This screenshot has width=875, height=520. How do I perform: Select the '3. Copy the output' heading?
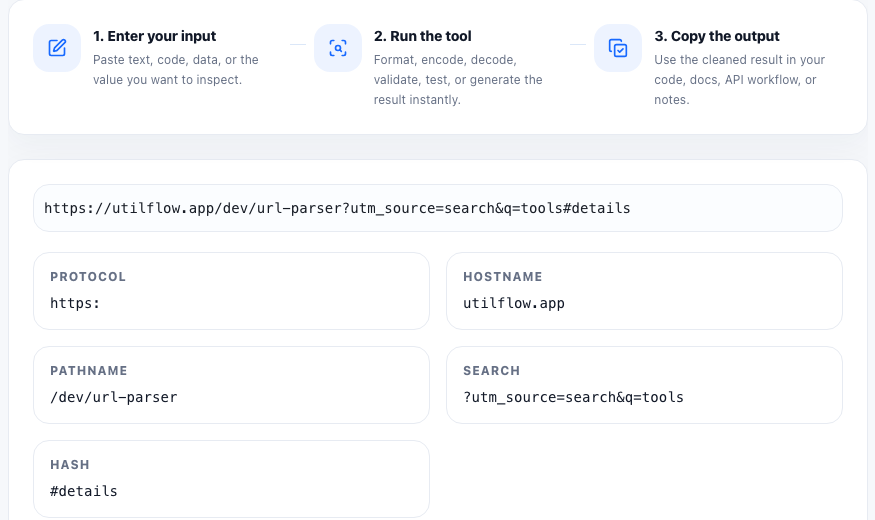[x=717, y=36]
